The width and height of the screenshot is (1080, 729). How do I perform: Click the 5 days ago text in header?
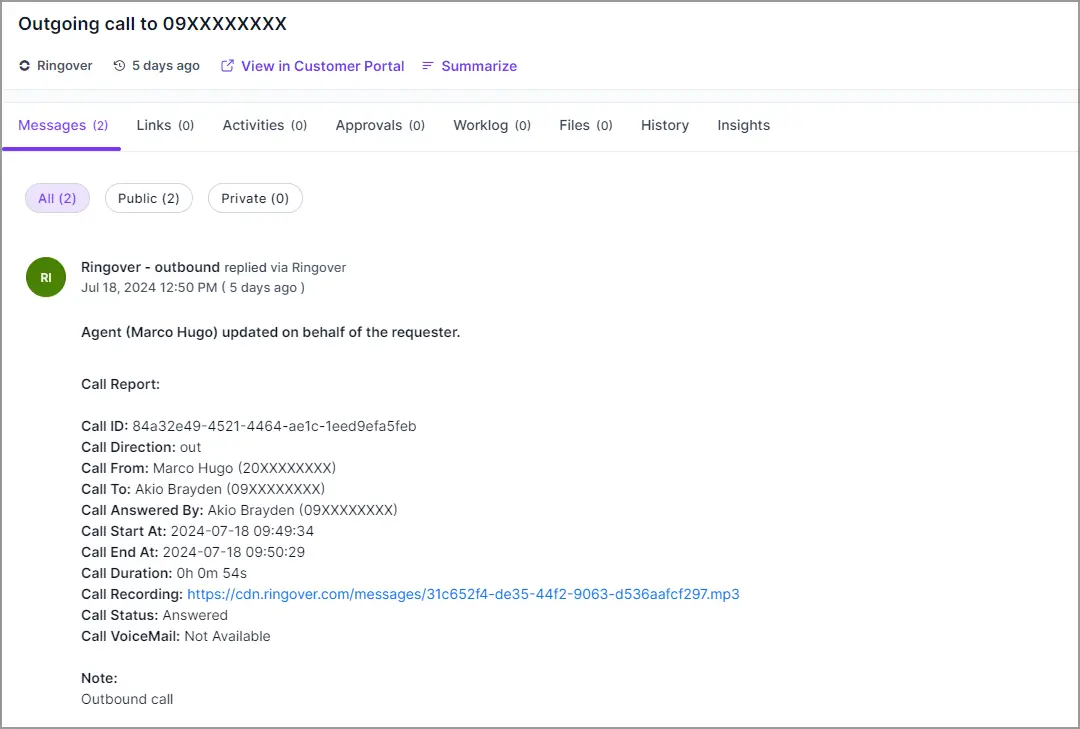point(166,65)
